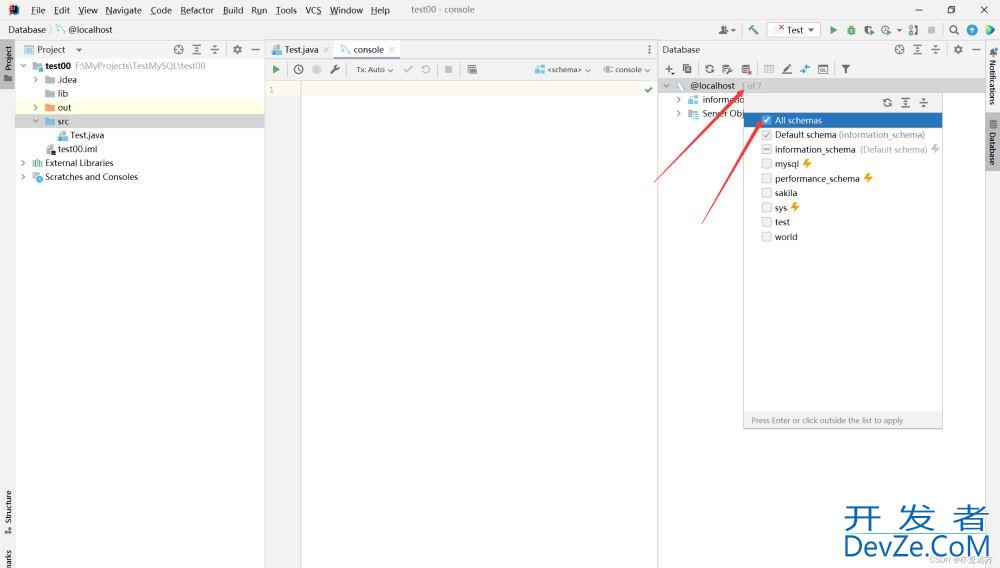
Task: Open editor tabs three-dot menu
Action: (649, 50)
